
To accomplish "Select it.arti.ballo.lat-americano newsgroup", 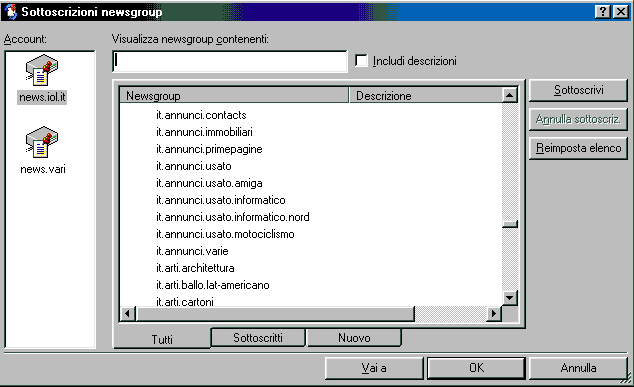I will 213,285.
